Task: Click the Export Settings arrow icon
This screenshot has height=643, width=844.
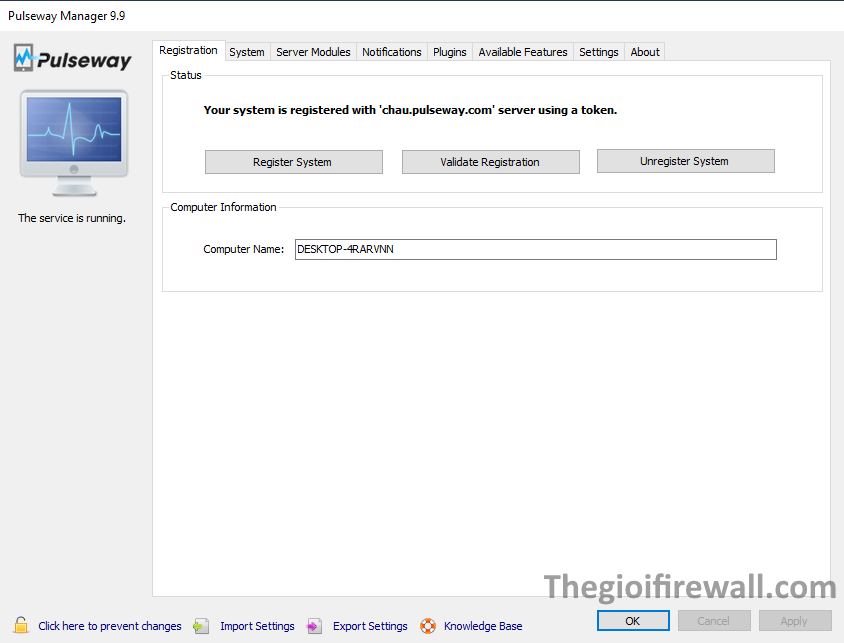Action: point(315,626)
